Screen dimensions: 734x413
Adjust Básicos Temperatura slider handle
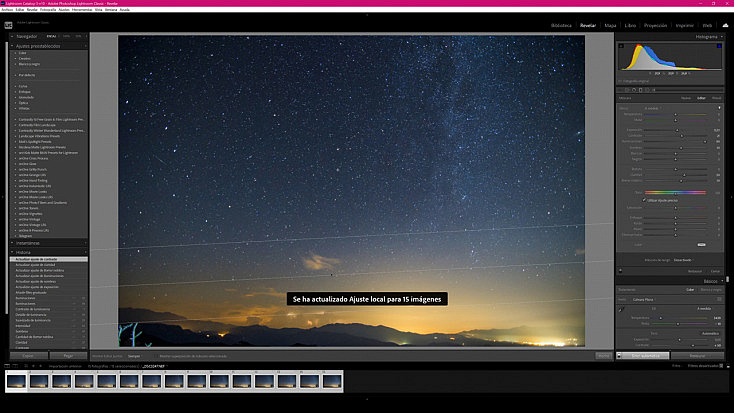(x=661, y=318)
